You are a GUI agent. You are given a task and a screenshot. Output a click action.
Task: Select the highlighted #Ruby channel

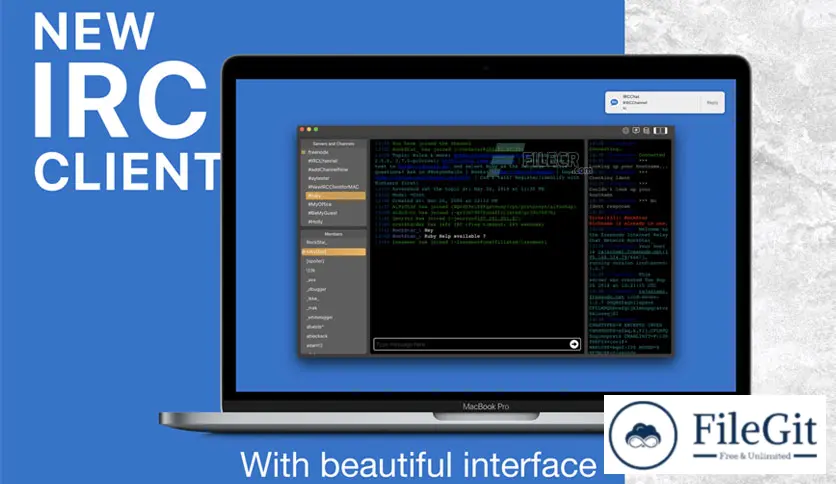335,196
